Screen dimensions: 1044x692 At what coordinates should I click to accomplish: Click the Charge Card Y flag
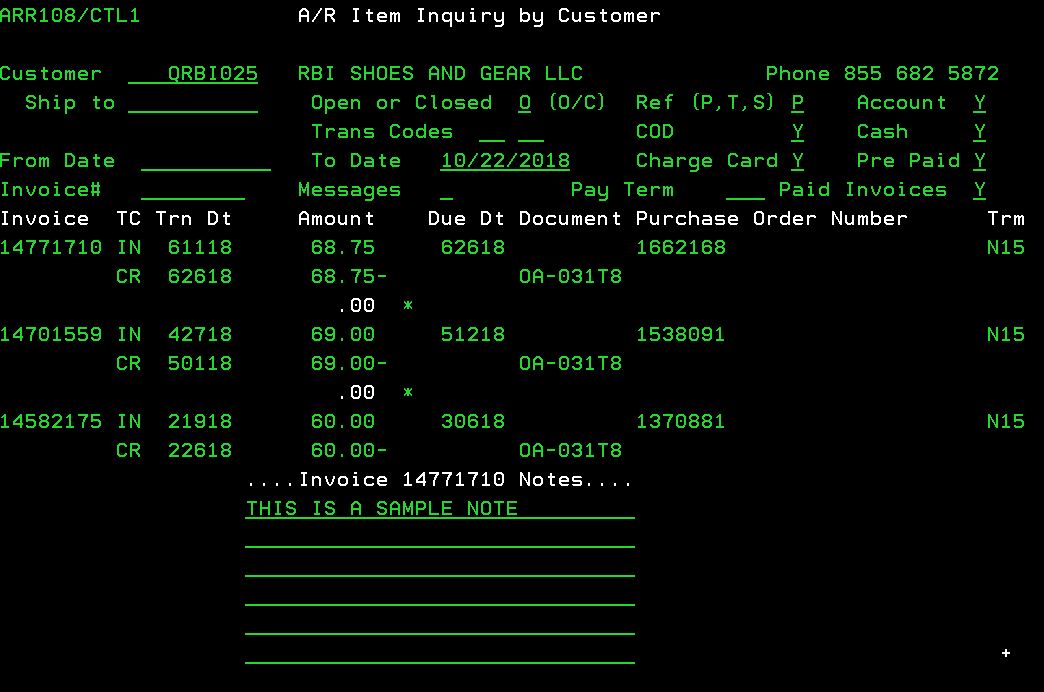(x=797, y=161)
